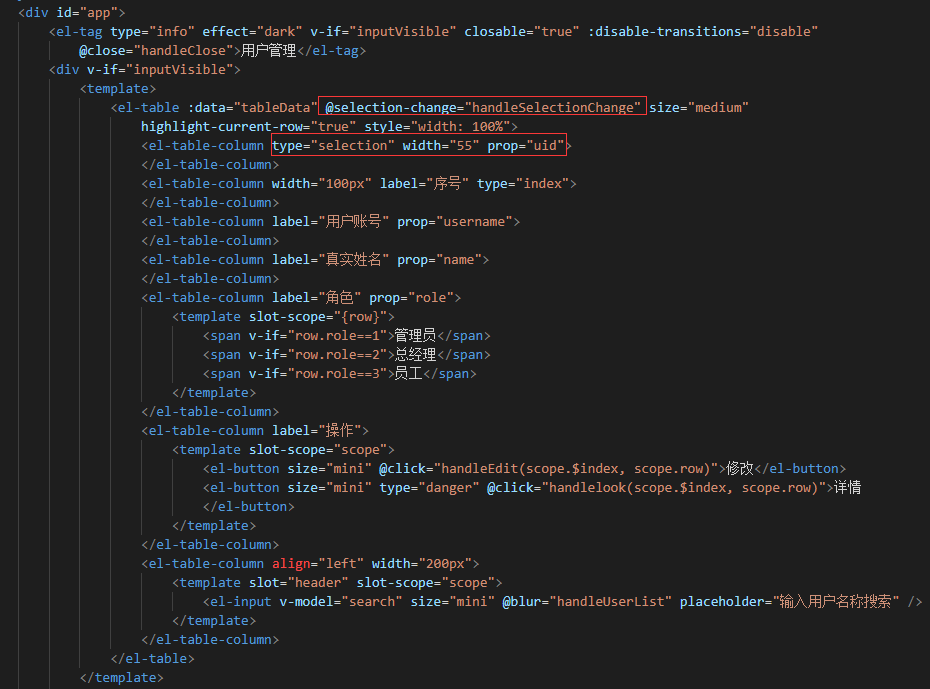Screen dimensions: 930x689
Task: Click the prop="role" attribute
Action: point(412,297)
